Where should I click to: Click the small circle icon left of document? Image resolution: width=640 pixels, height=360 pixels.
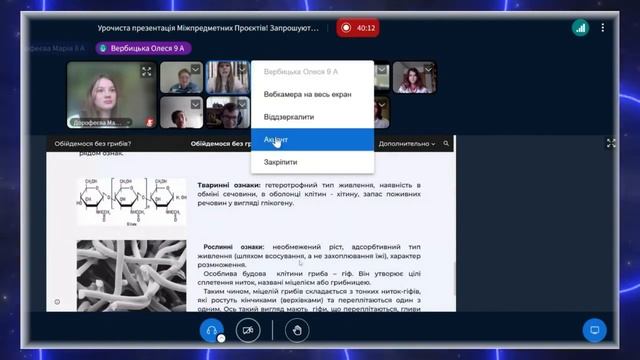(57, 302)
